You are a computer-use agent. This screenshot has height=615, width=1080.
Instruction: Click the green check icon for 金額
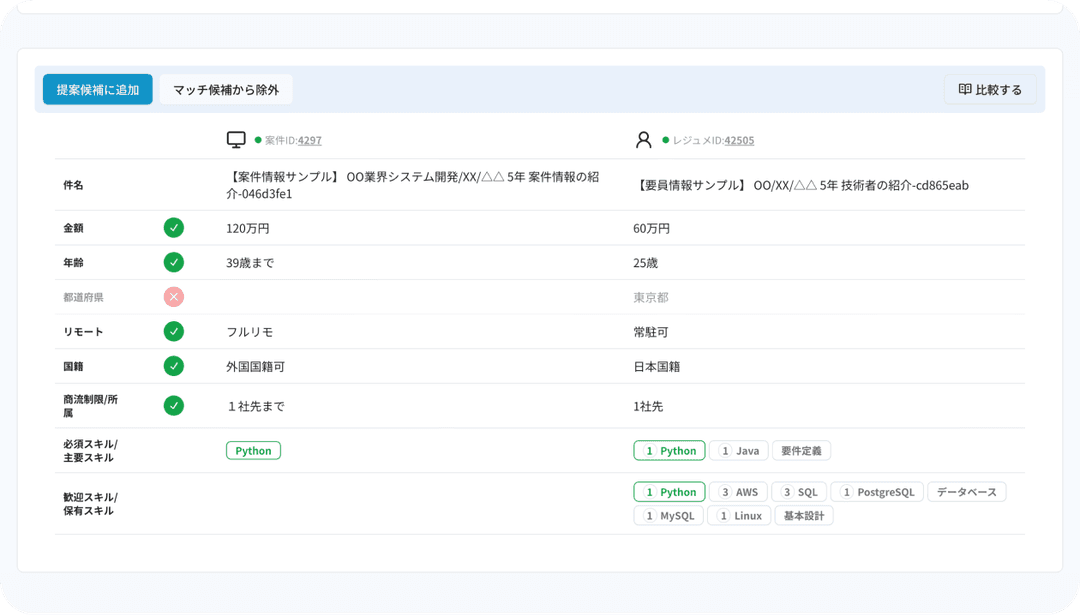pos(174,228)
